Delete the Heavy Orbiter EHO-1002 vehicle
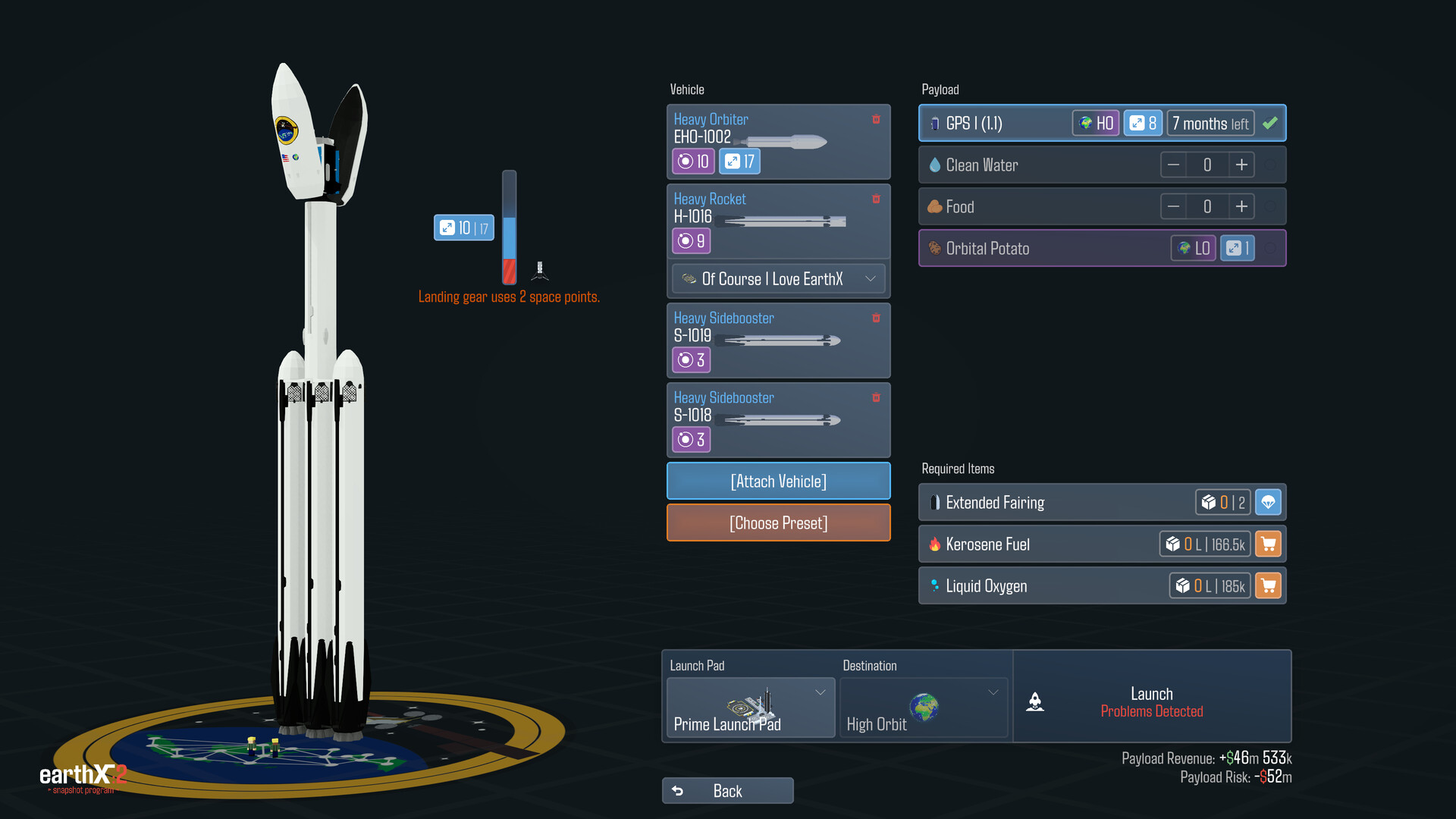 click(876, 119)
